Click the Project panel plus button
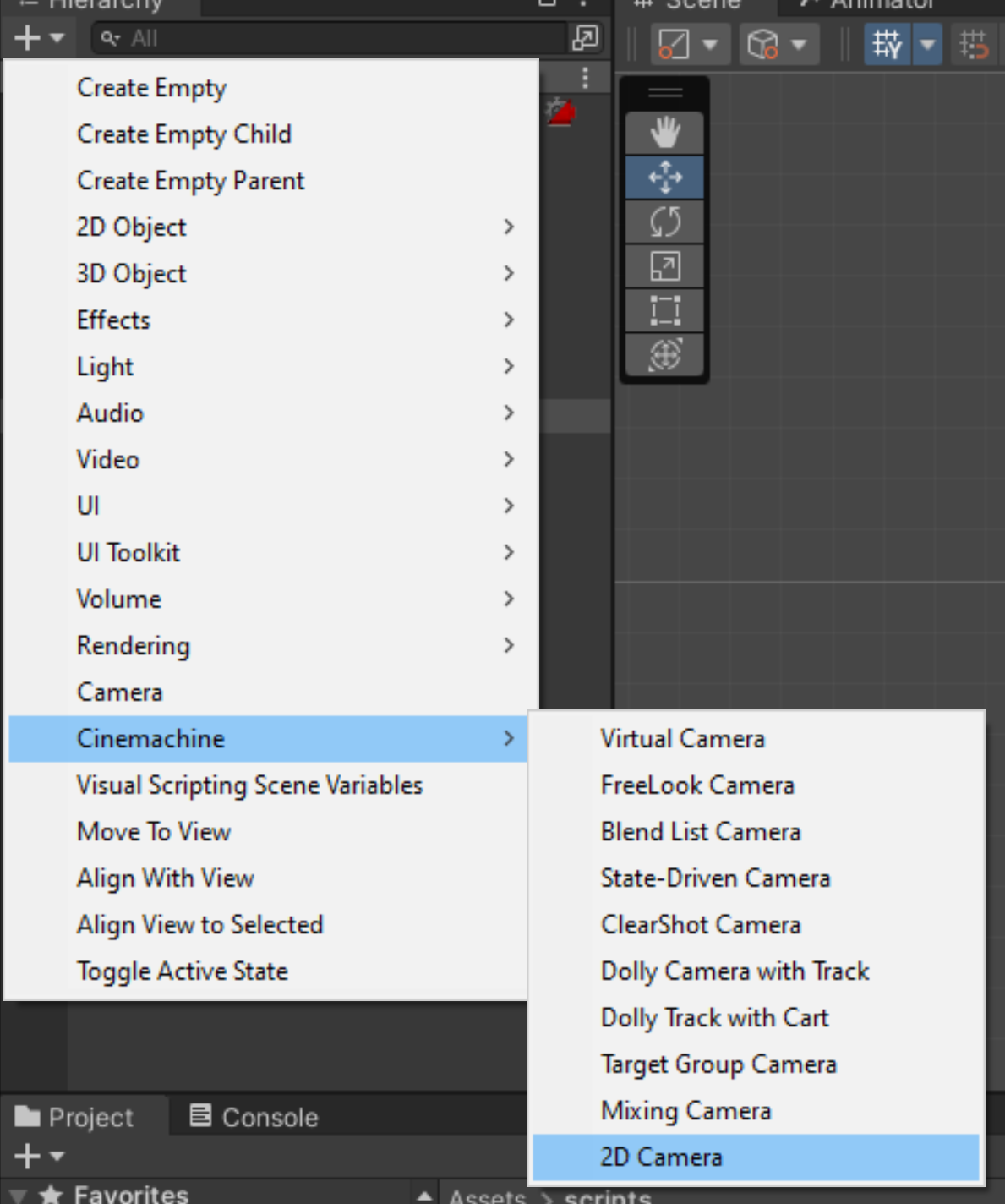 coord(27,1156)
